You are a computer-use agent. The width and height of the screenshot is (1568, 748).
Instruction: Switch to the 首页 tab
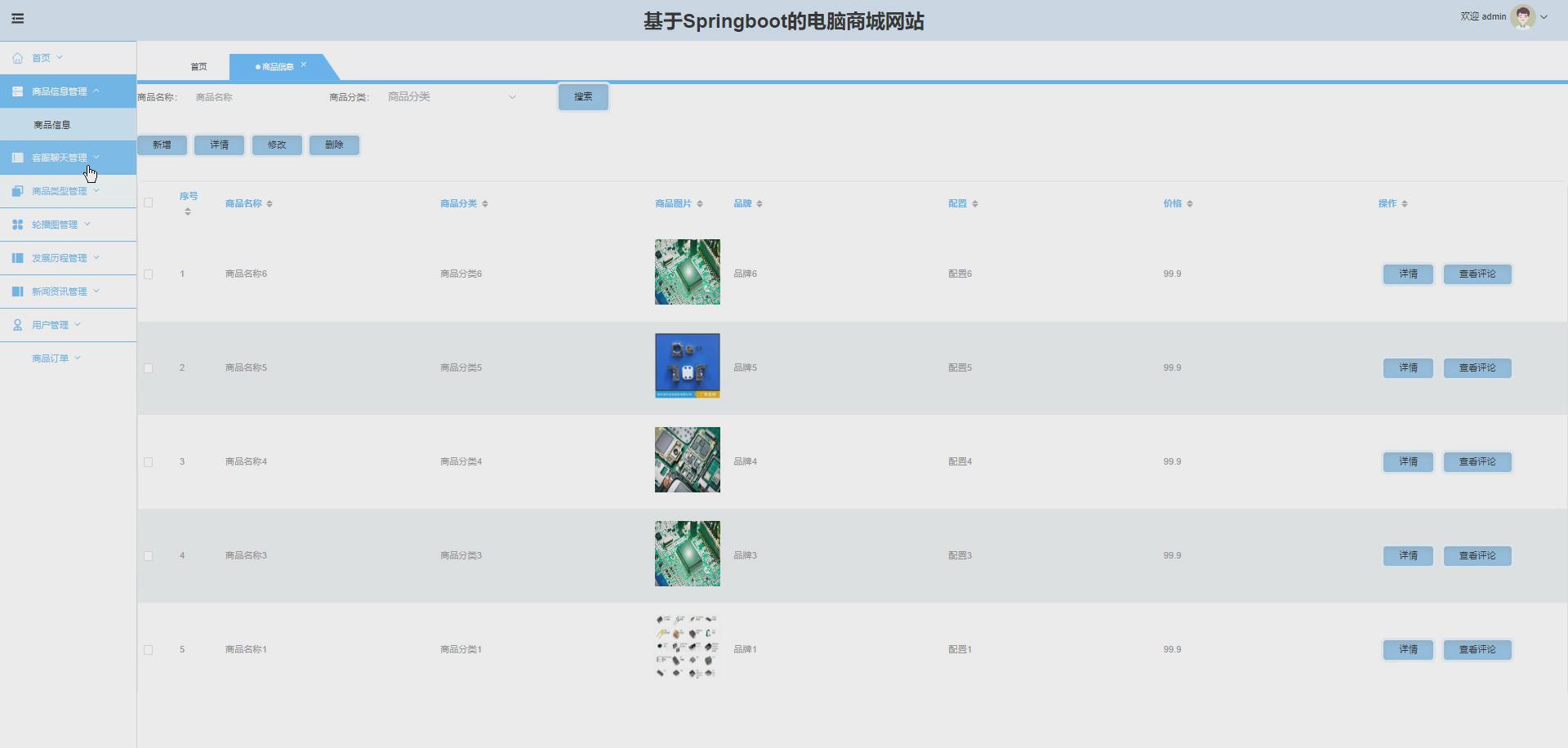(198, 66)
